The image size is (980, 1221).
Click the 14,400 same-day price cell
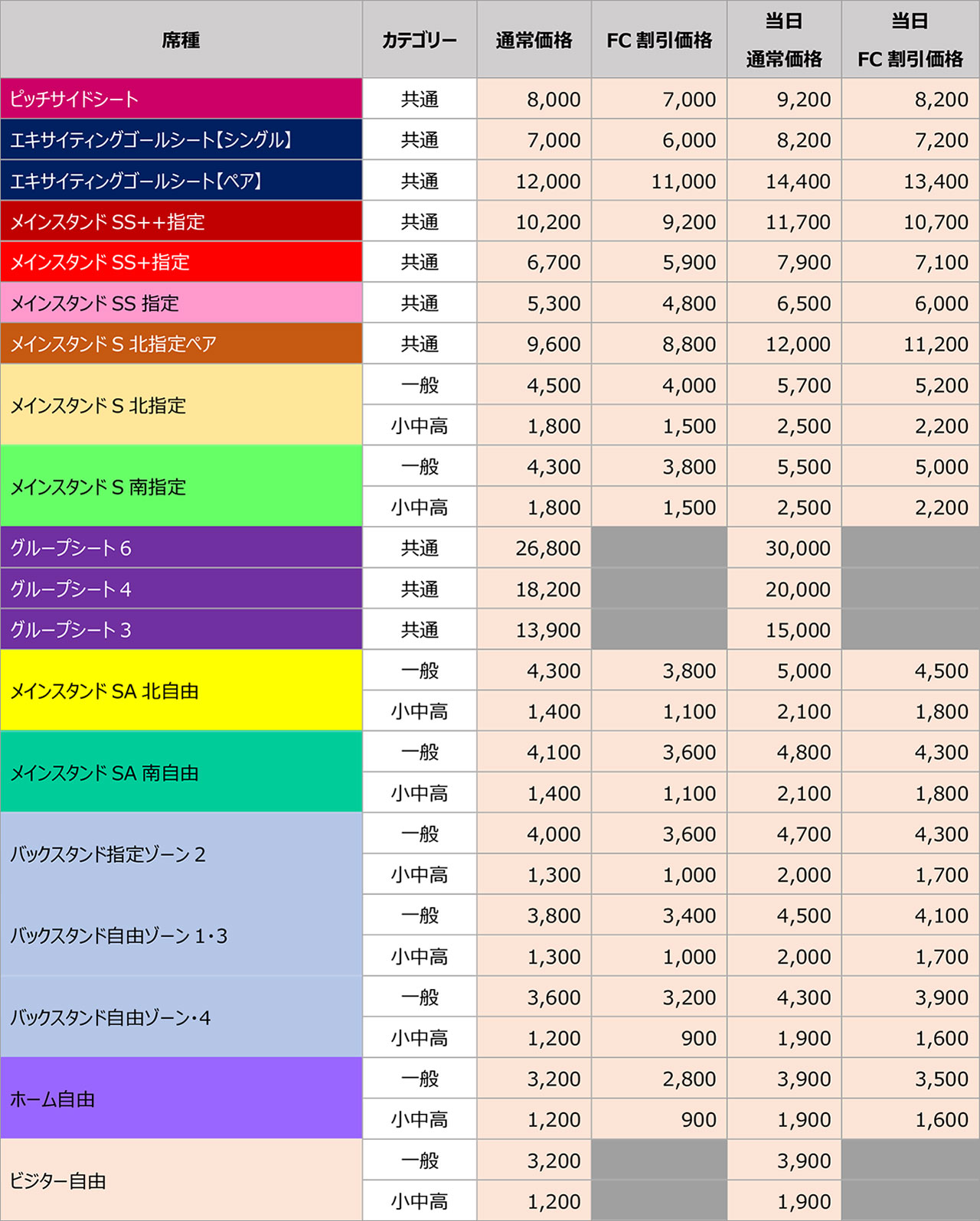[784, 181]
